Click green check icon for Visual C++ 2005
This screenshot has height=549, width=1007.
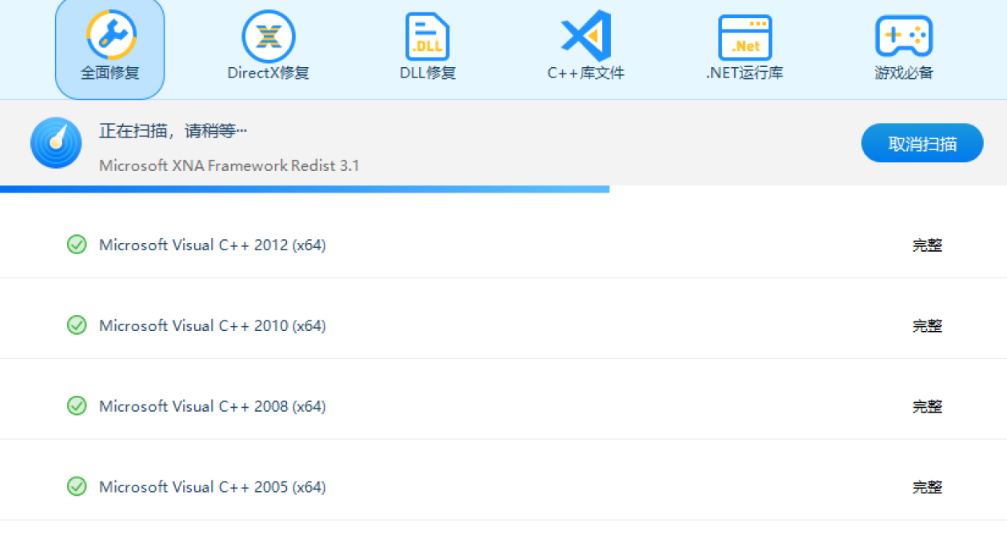76,487
